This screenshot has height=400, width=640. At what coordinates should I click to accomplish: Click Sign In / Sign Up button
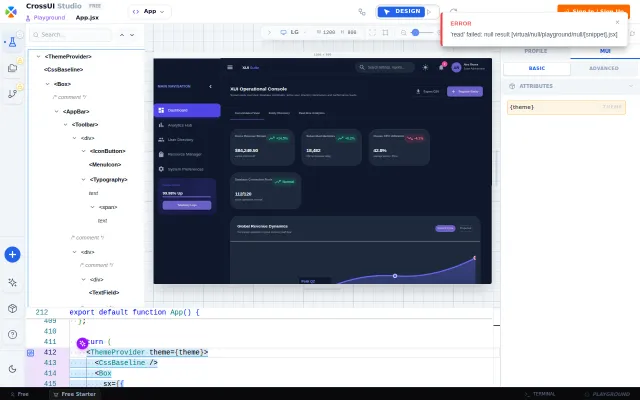tap(594, 9)
